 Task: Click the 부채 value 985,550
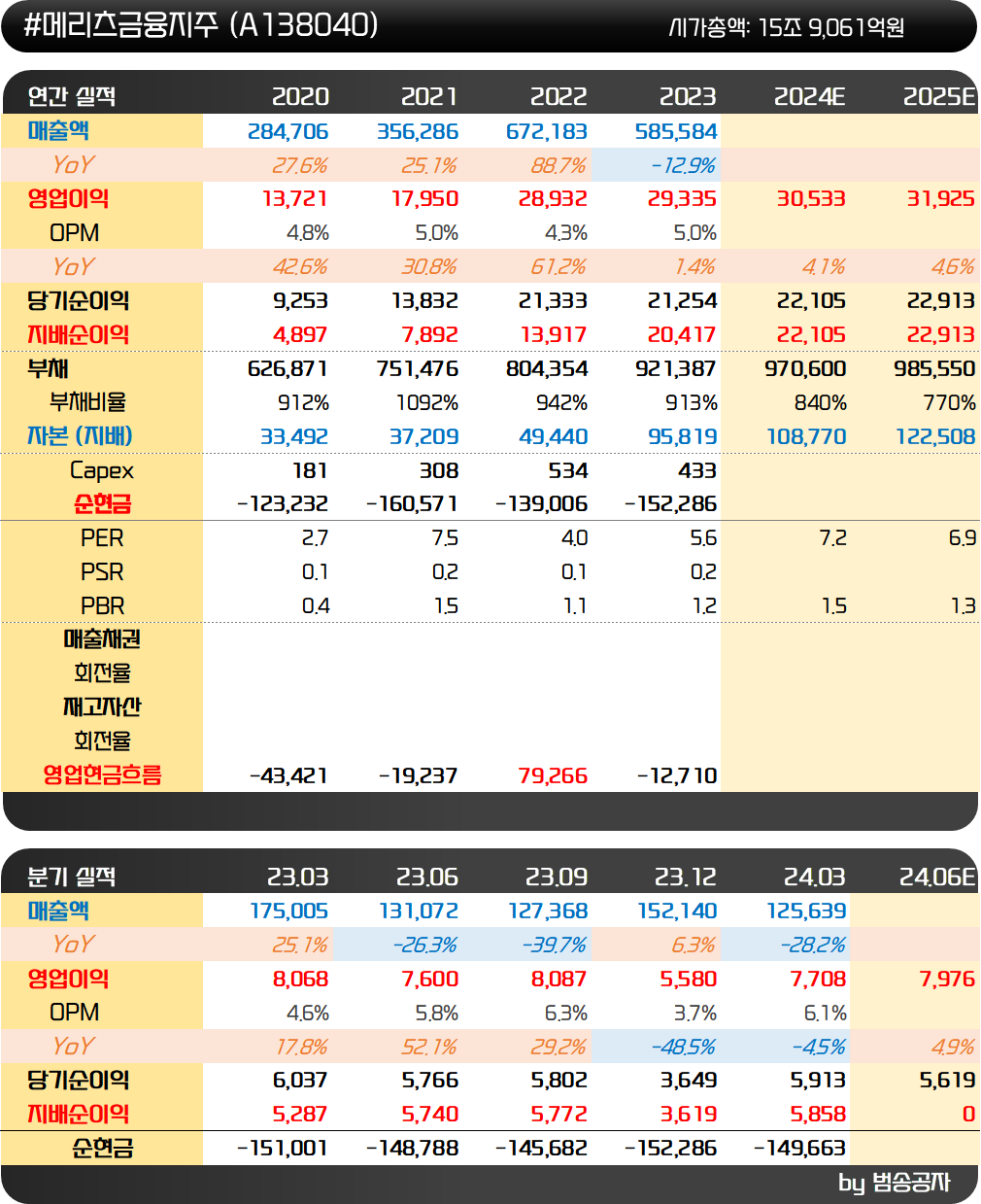click(x=935, y=368)
